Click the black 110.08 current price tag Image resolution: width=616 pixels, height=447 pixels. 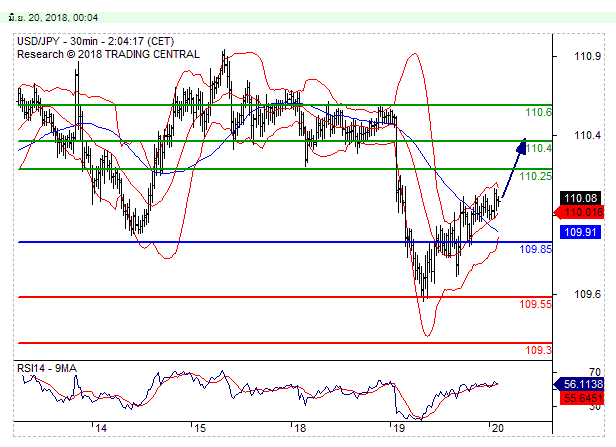point(580,198)
